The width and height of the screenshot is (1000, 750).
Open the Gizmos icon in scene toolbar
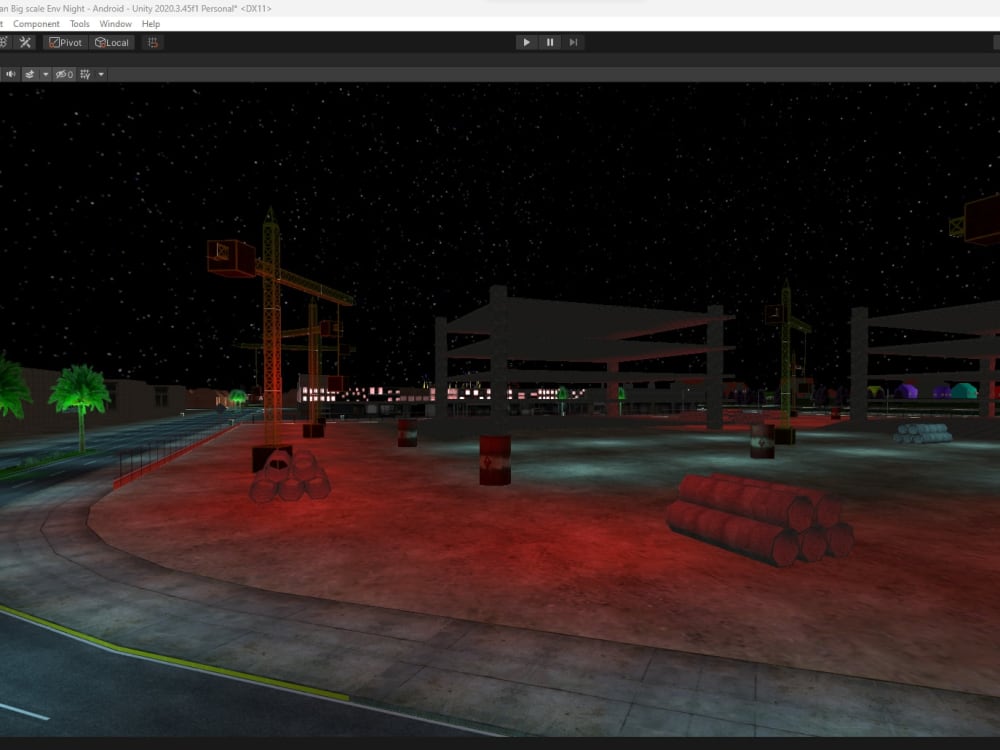pos(85,73)
